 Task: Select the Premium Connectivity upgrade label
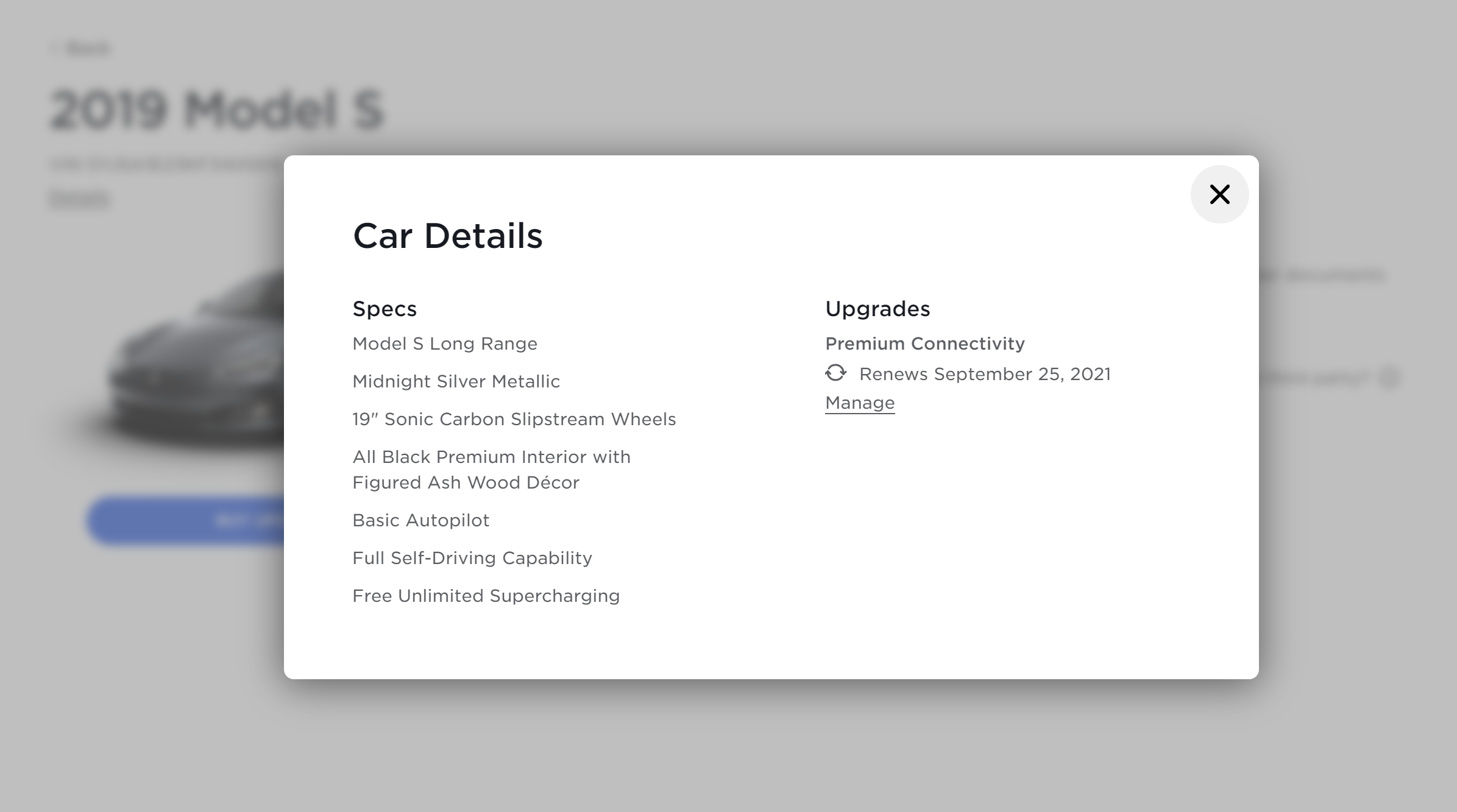coord(924,344)
